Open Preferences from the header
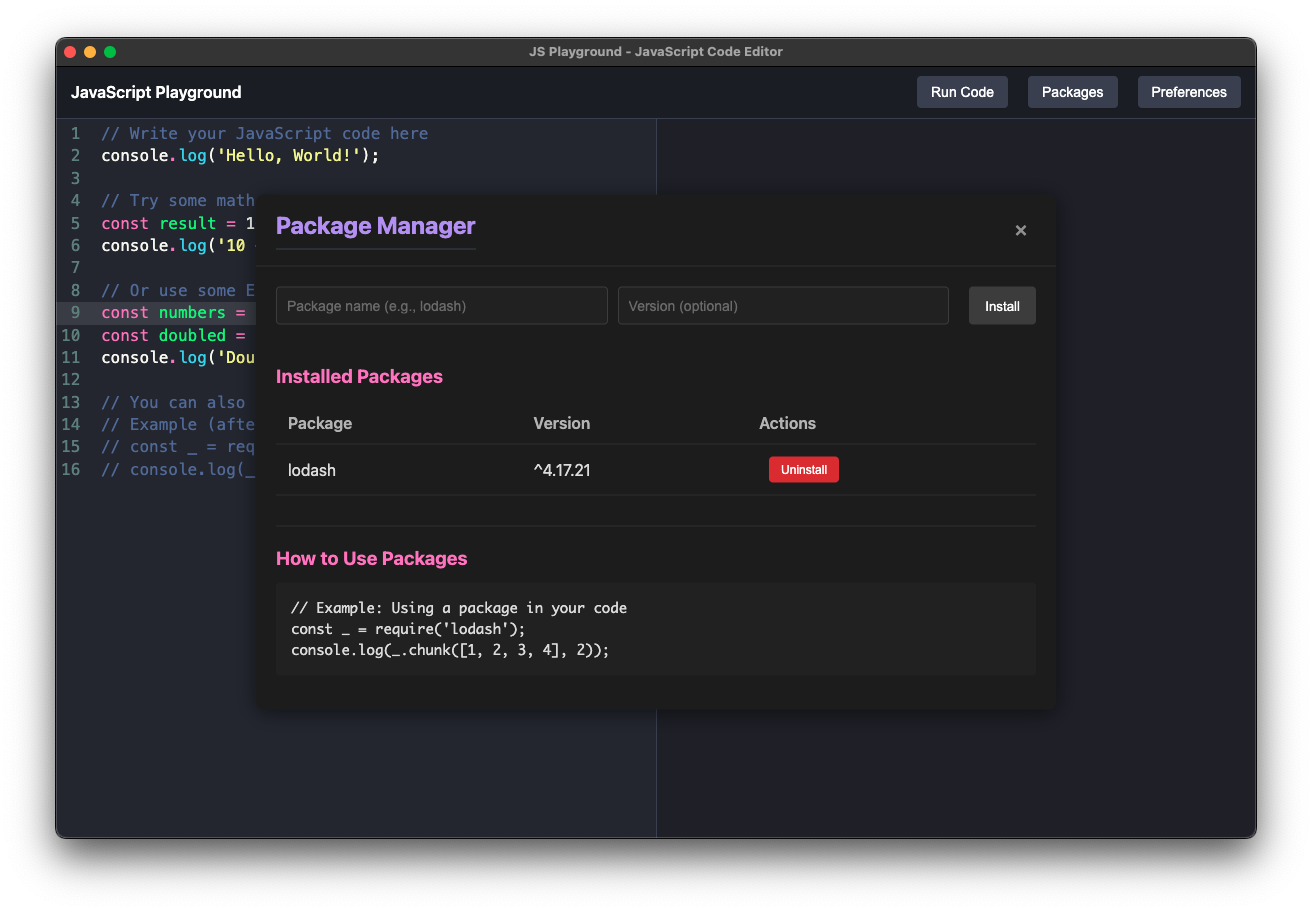The image size is (1312, 912). click(x=1189, y=92)
